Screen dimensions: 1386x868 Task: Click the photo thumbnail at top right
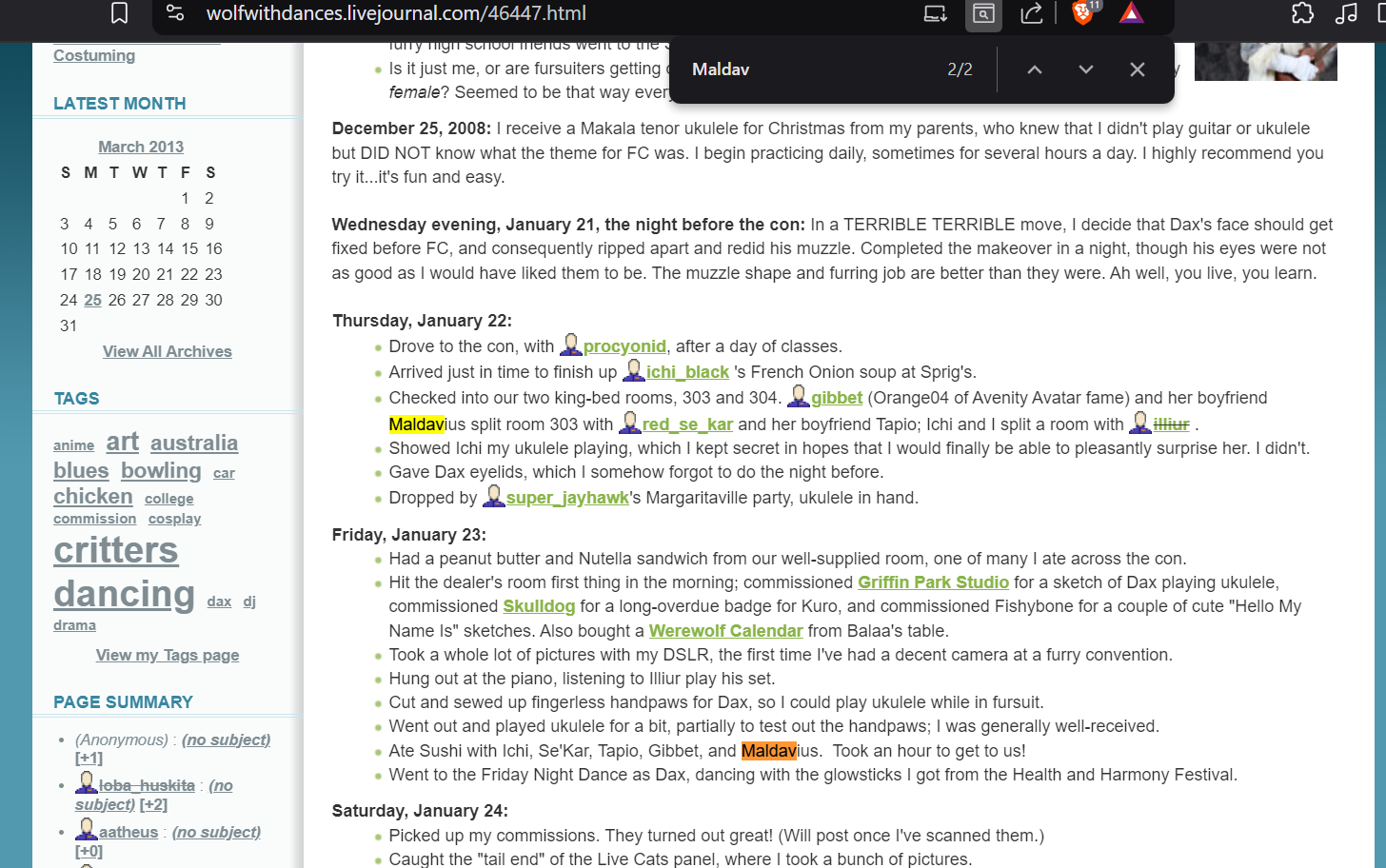[1266, 61]
